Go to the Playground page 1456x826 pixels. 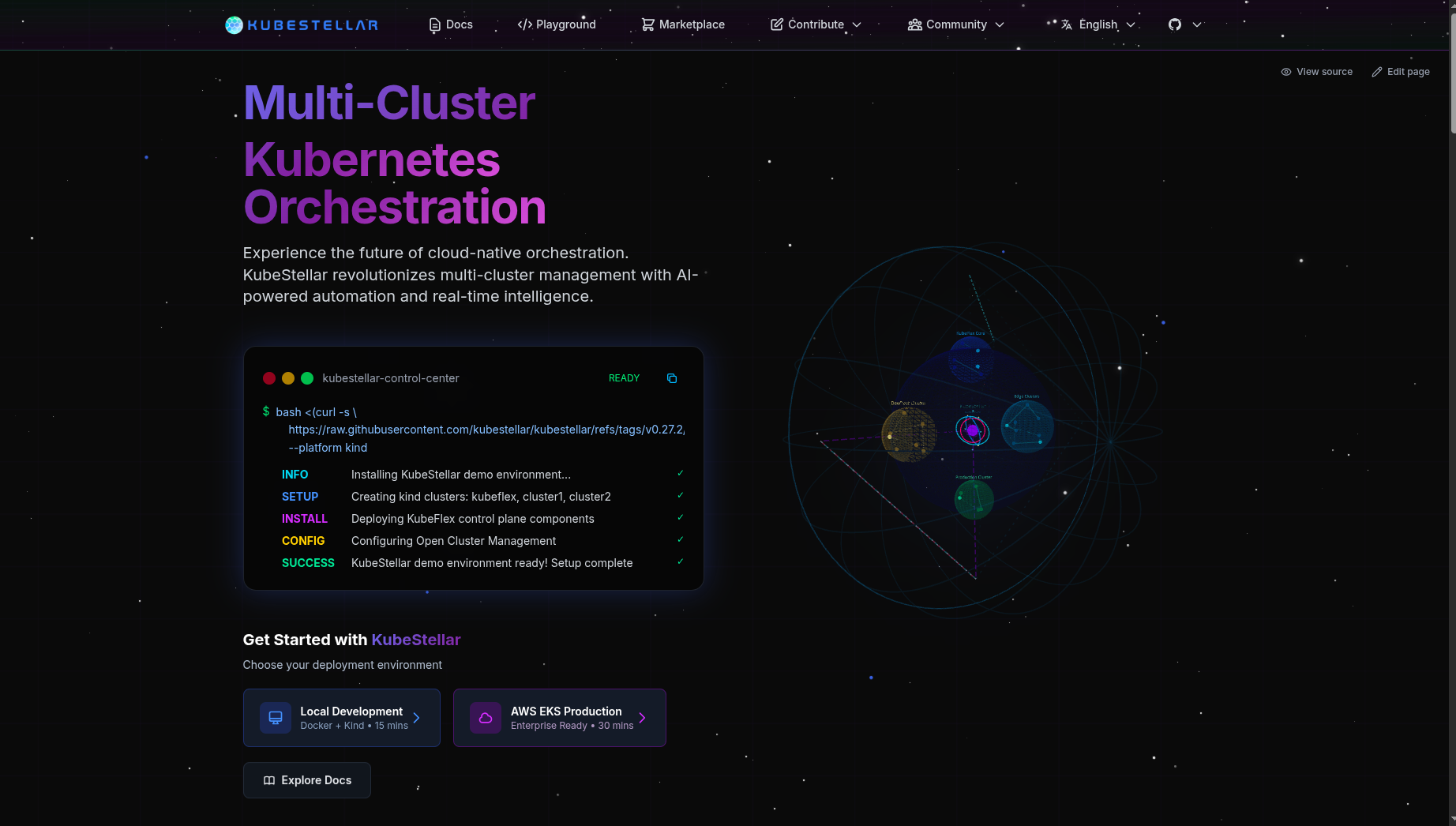[557, 25]
